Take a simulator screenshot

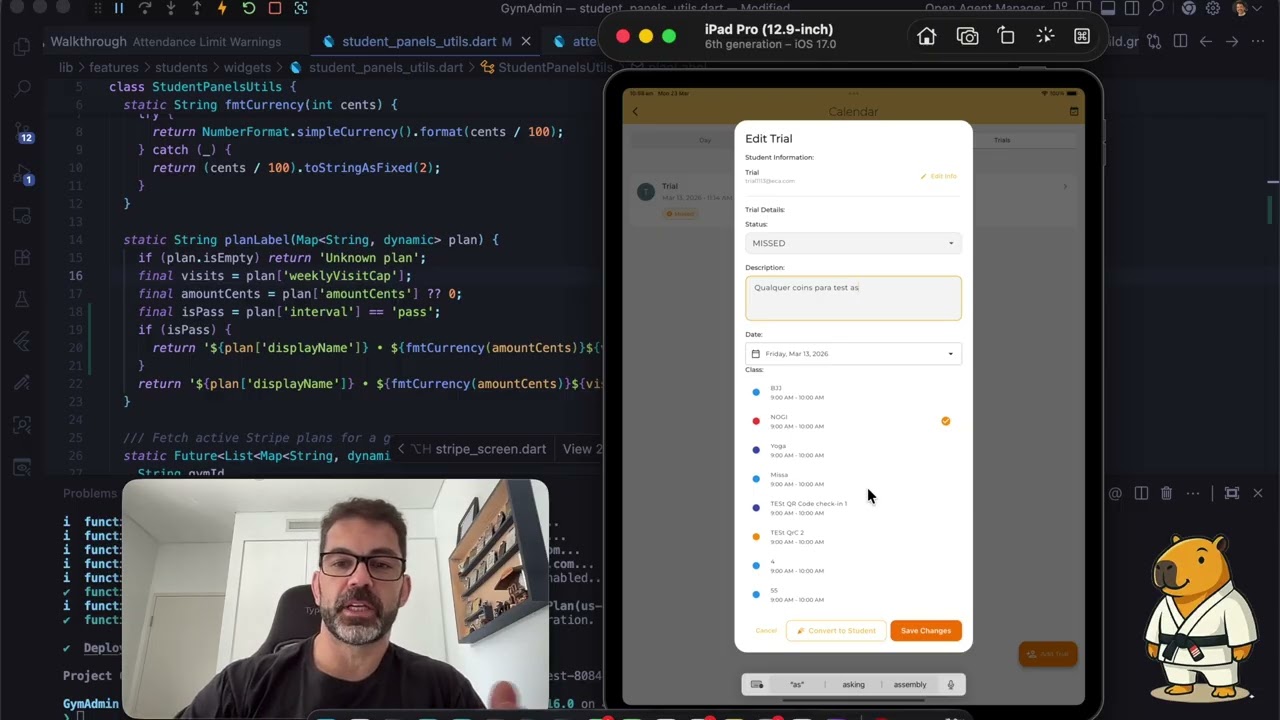point(967,36)
